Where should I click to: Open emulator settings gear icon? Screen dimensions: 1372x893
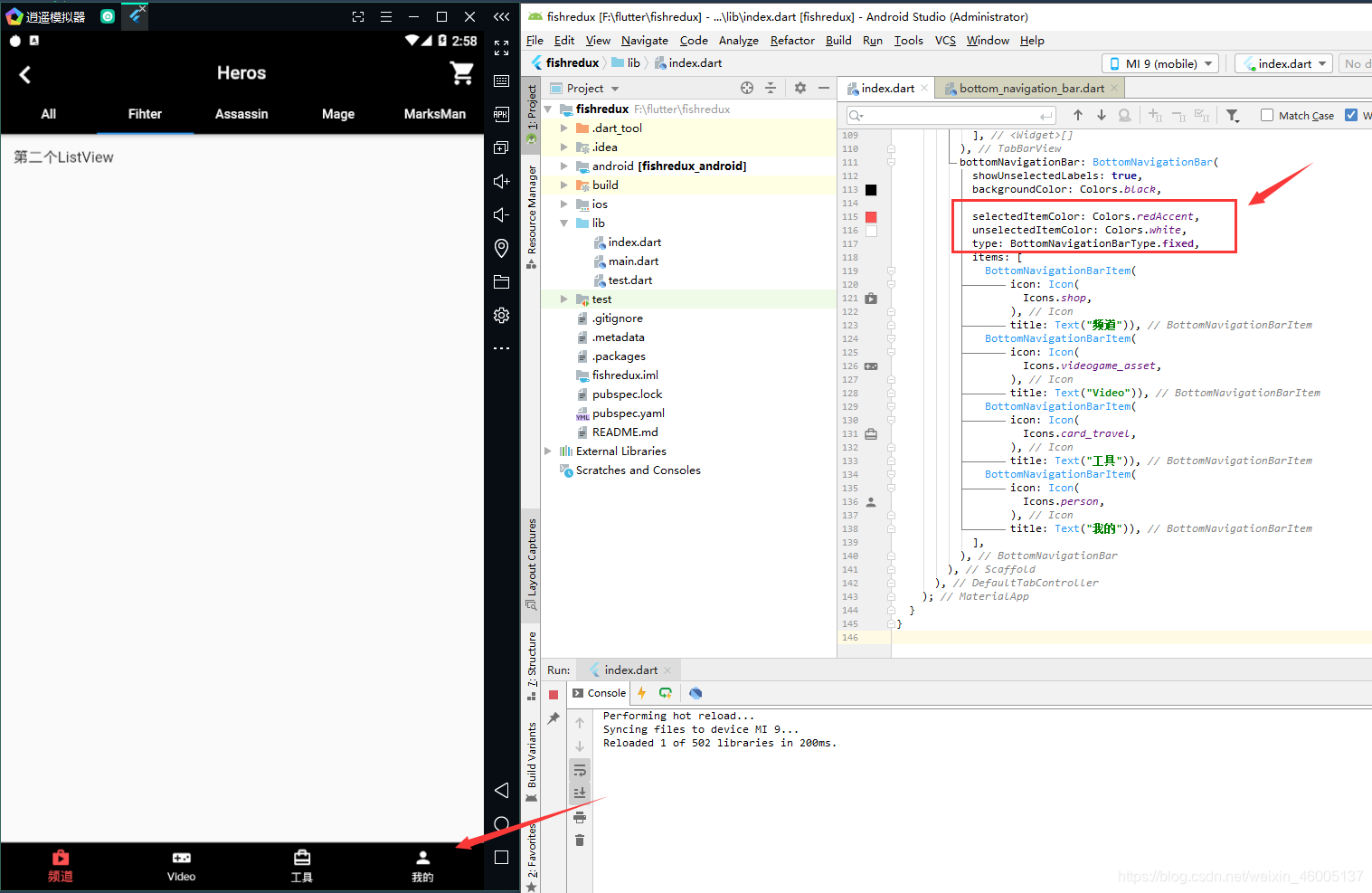click(x=502, y=315)
